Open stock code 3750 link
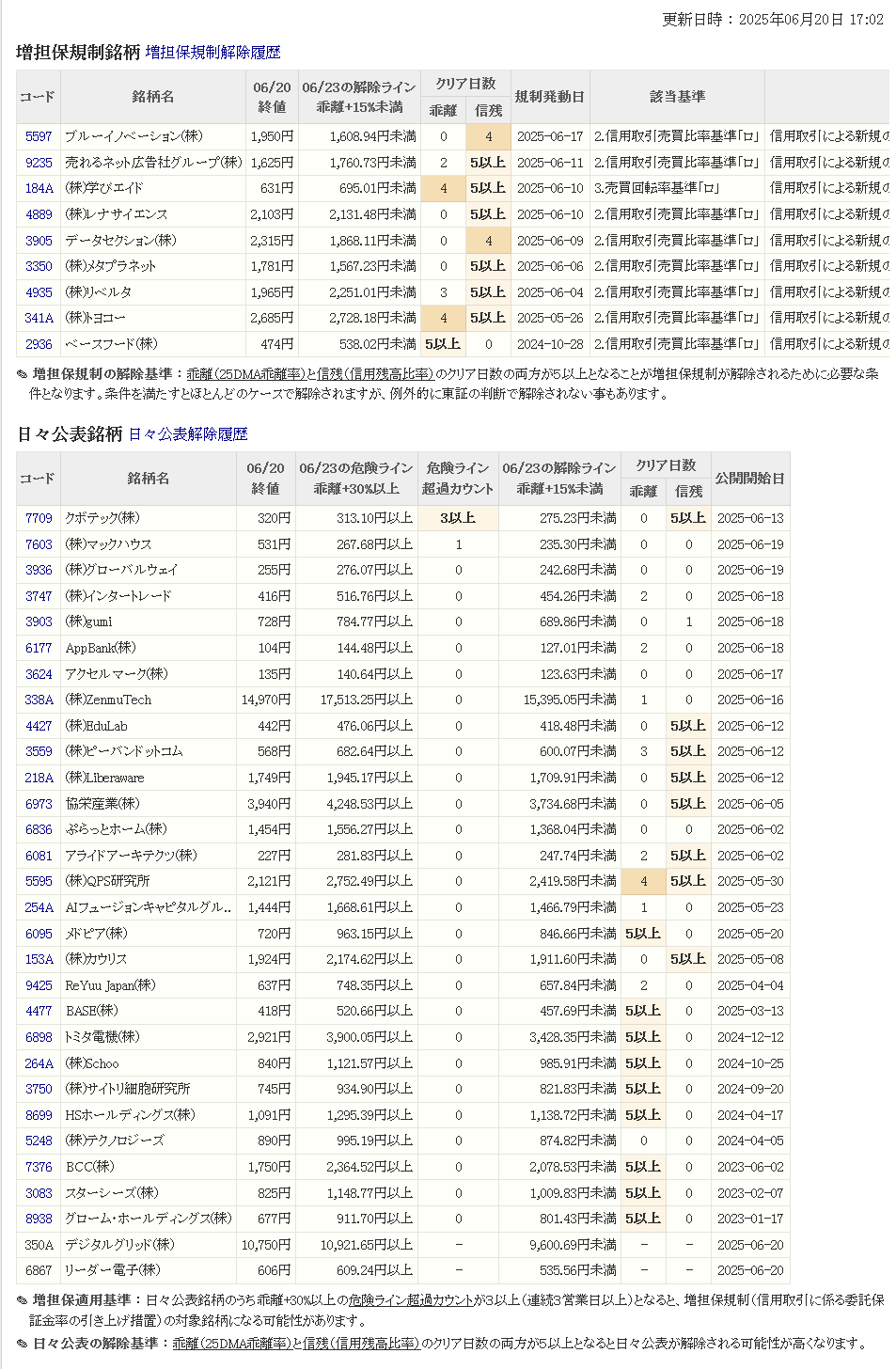Screen dimensions: 896x1369 coord(39,1089)
